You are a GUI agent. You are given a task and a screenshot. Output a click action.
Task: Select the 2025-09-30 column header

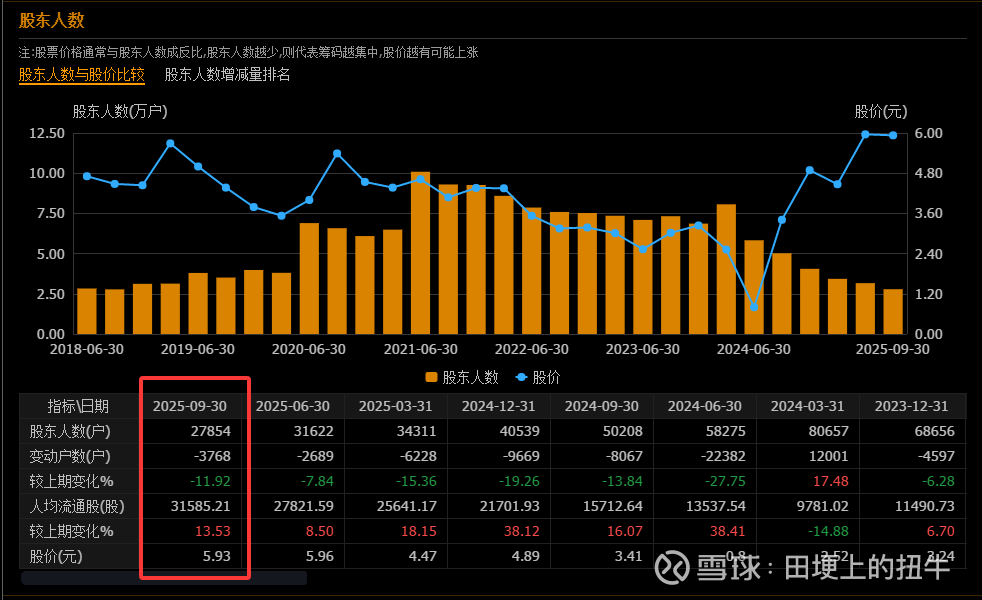tap(190, 406)
